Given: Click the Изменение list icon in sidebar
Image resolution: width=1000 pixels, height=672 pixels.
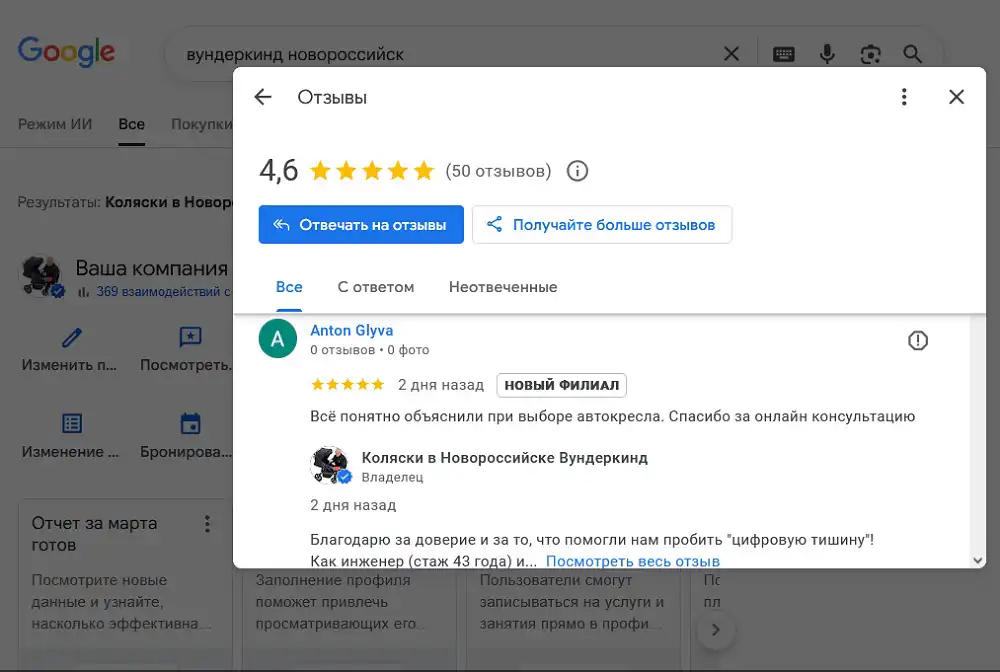Looking at the screenshot, I should (70, 423).
